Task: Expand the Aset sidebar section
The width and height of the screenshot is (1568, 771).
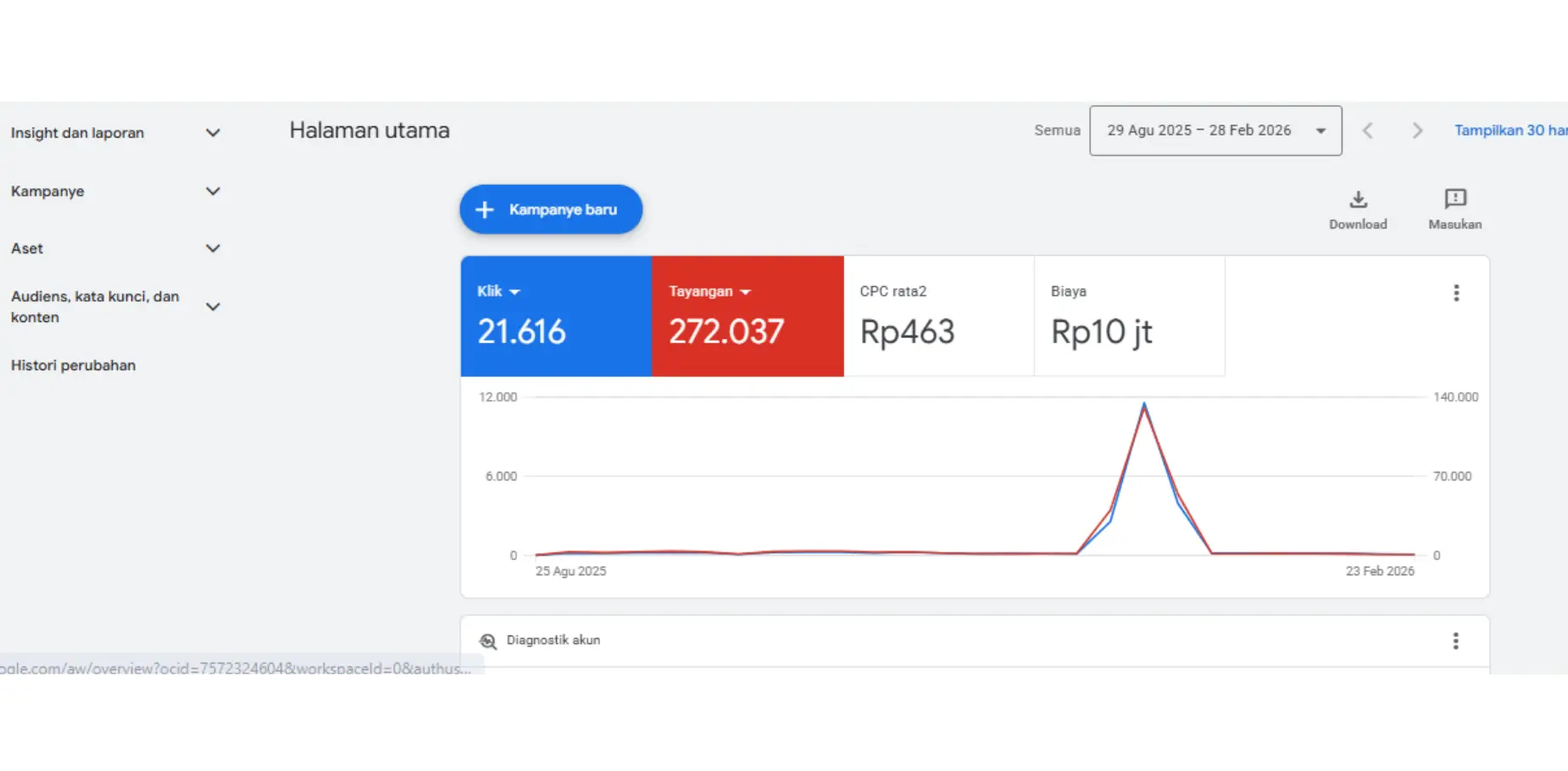Action: click(213, 248)
